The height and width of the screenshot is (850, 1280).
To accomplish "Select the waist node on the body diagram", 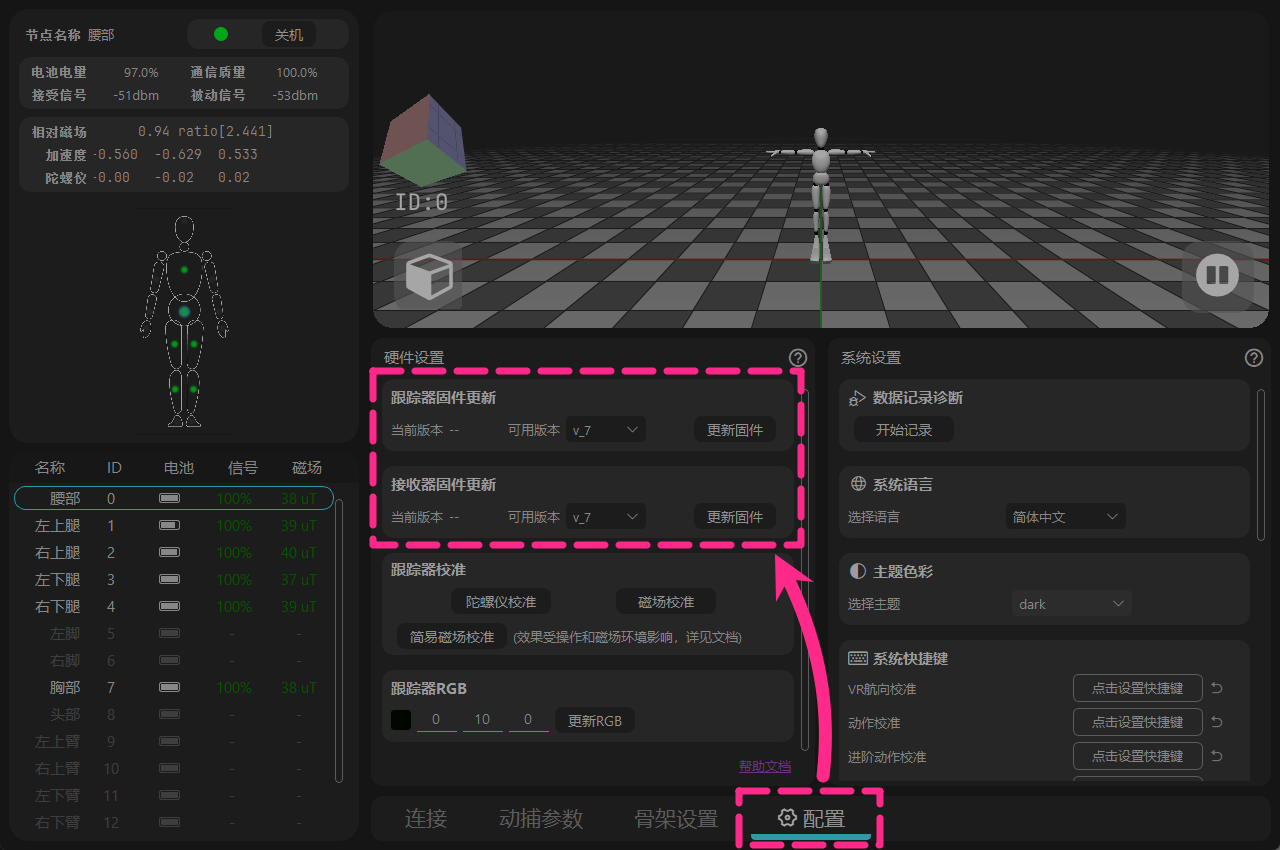I will [x=184, y=312].
